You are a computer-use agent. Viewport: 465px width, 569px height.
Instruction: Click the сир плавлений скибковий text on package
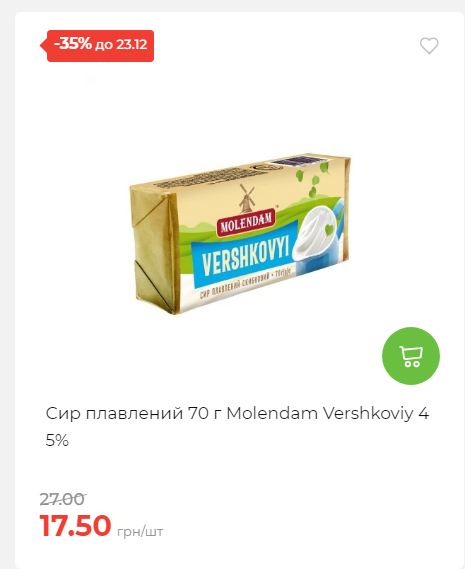tap(234, 287)
